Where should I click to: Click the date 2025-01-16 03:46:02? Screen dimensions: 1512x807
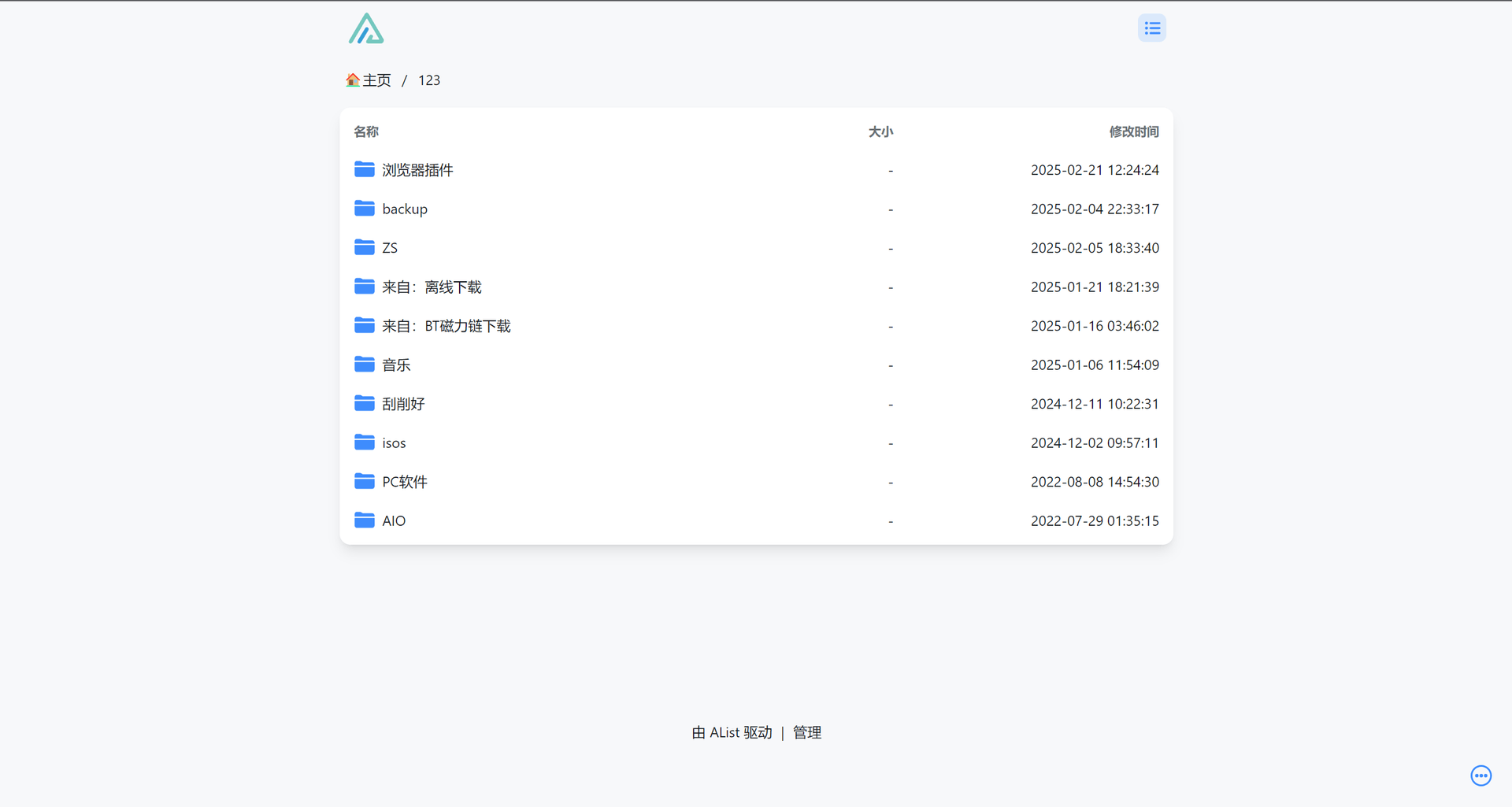tap(1095, 326)
